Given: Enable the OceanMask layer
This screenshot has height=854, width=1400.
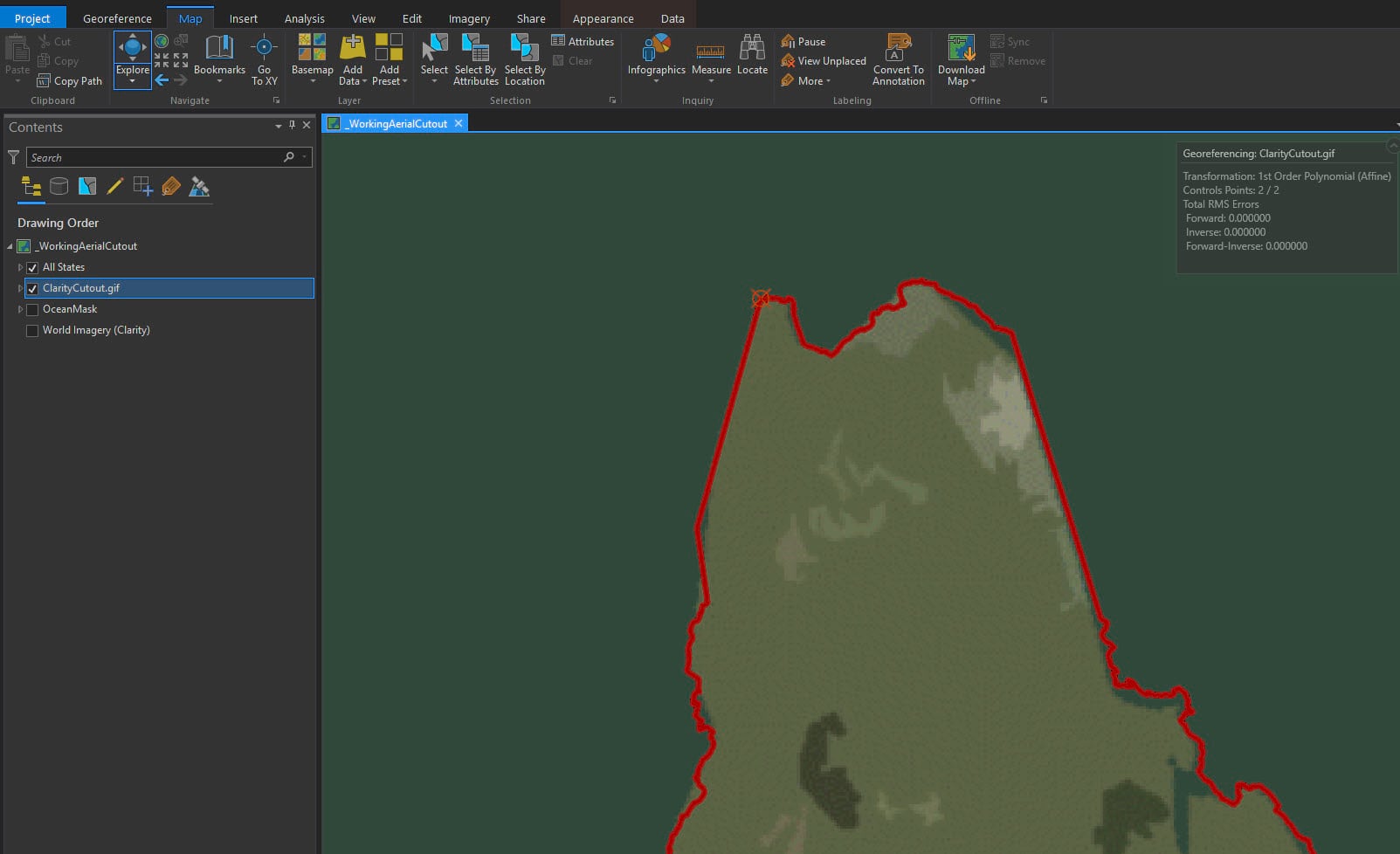Looking at the screenshot, I should click(x=32, y=309).
